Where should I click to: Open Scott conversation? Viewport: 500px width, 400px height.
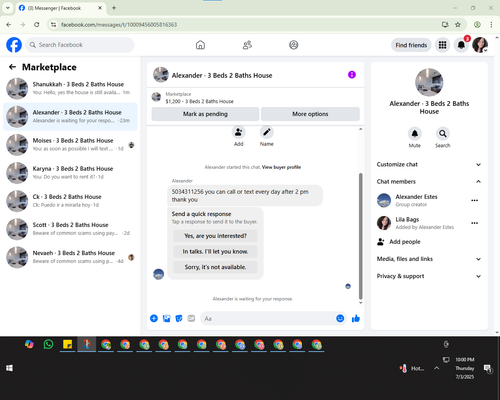pos(70,229)
